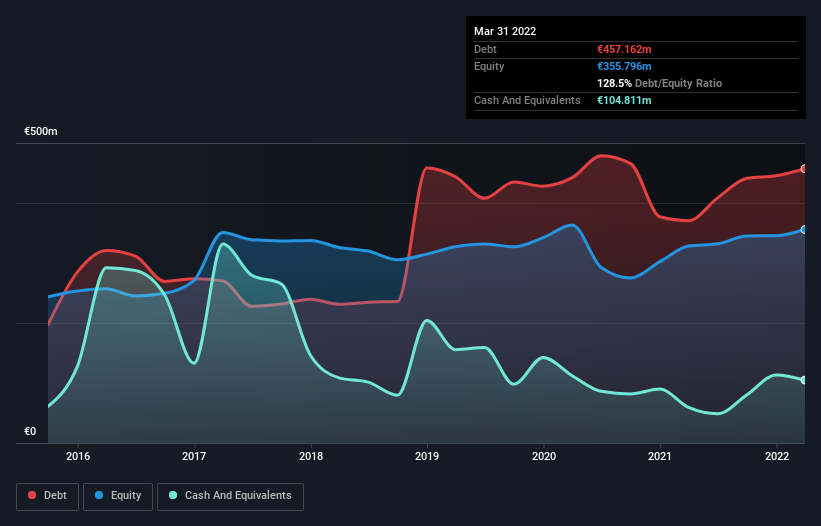Click the €0 axis label
The width and height of the screenshot is (821, 526).
(30, 431)
